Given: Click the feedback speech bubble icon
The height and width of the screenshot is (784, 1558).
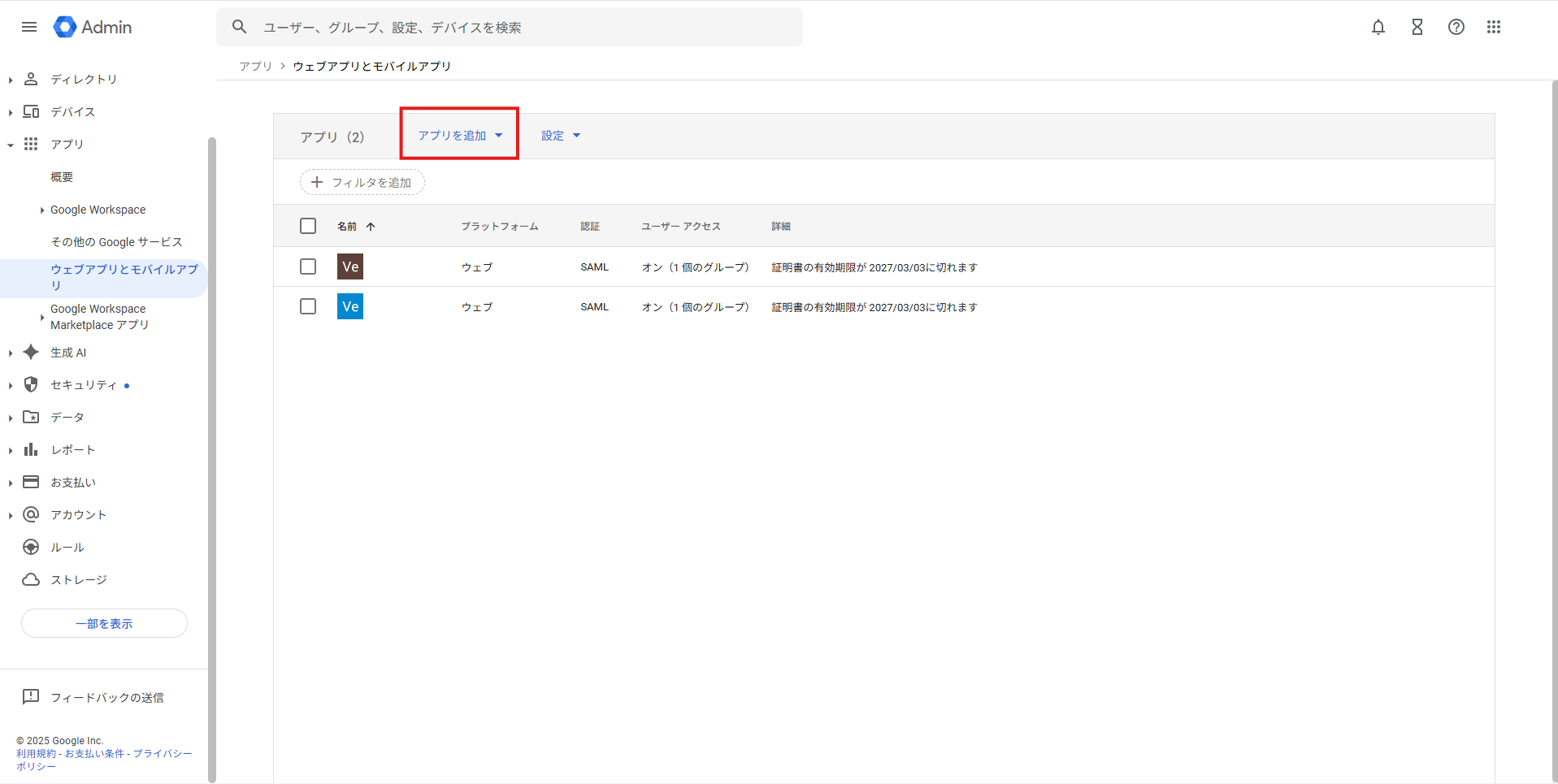Looking at the screenshot, I should coord(31,697).
